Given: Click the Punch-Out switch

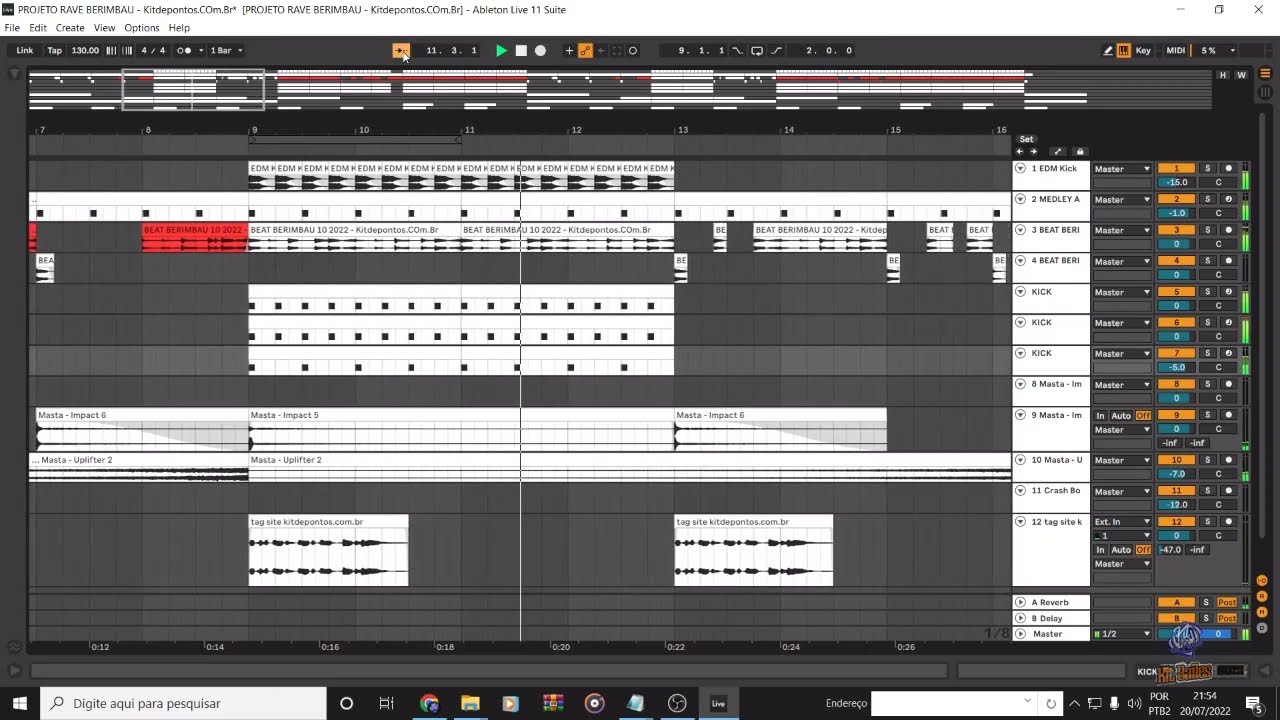Looking at the screenshot, I should [x=776, y=50].
